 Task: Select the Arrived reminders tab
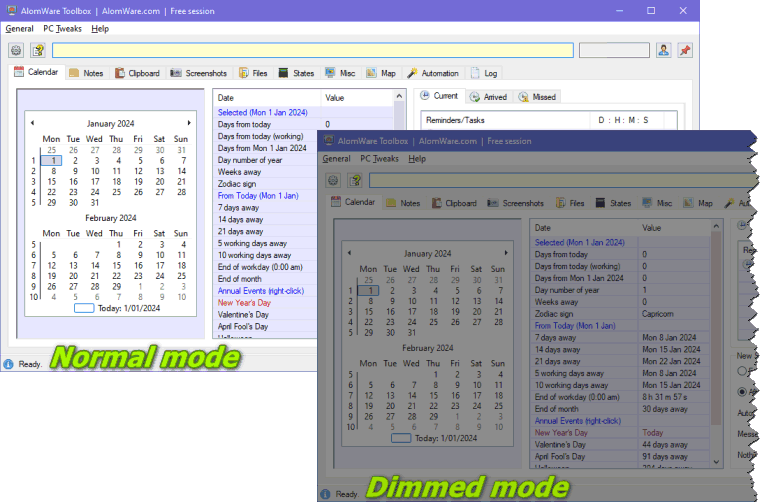click(x=488, y=97)
